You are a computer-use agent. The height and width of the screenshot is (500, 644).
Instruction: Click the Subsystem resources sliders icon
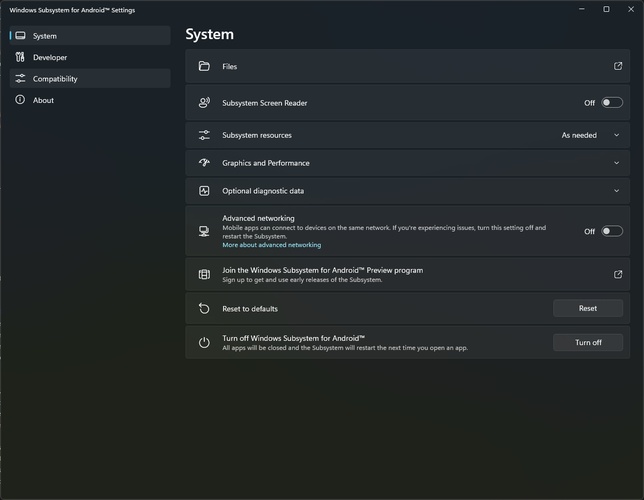(x=204, y=135)
